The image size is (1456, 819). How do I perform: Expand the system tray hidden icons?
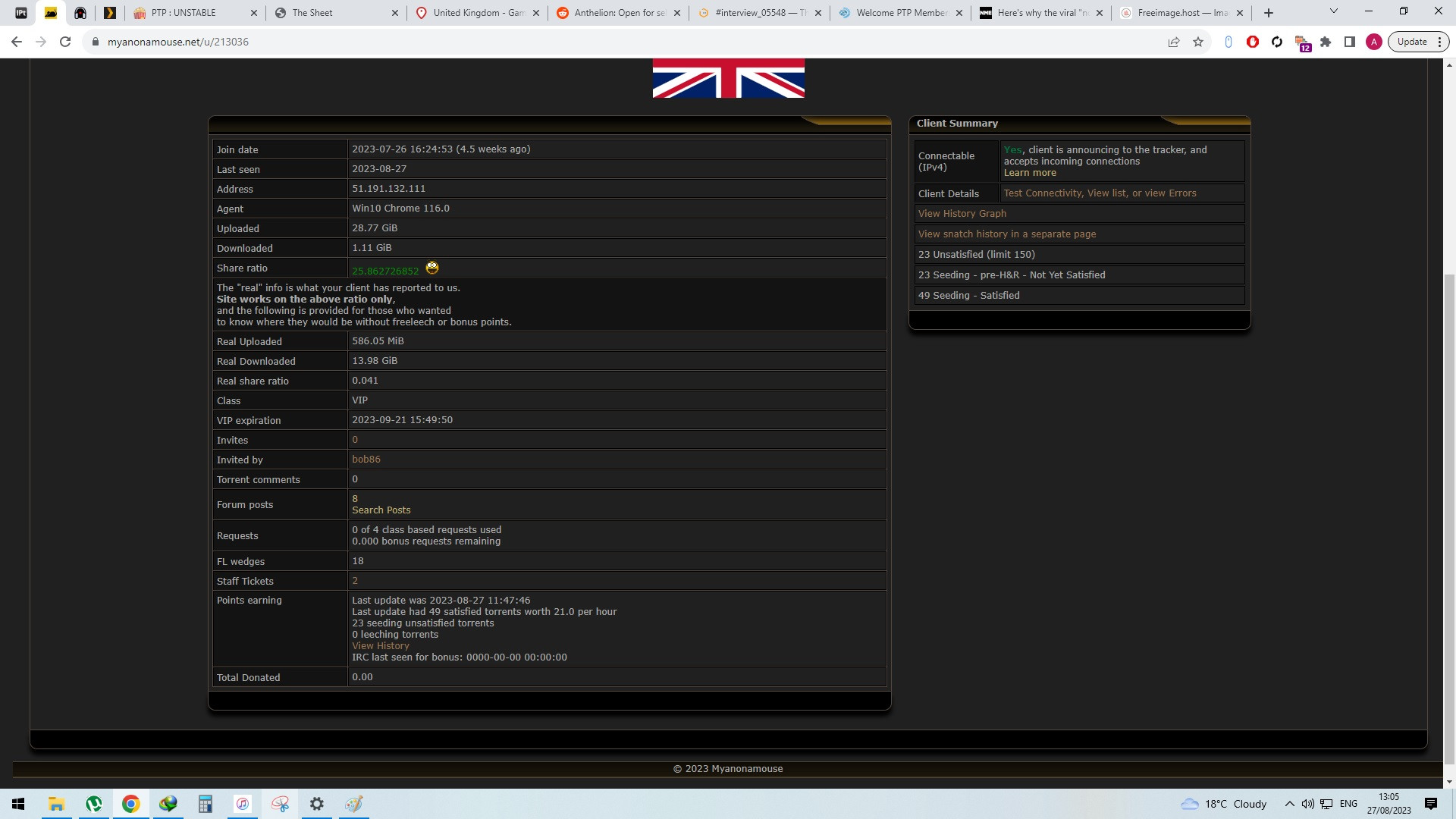click(1289, 804)
